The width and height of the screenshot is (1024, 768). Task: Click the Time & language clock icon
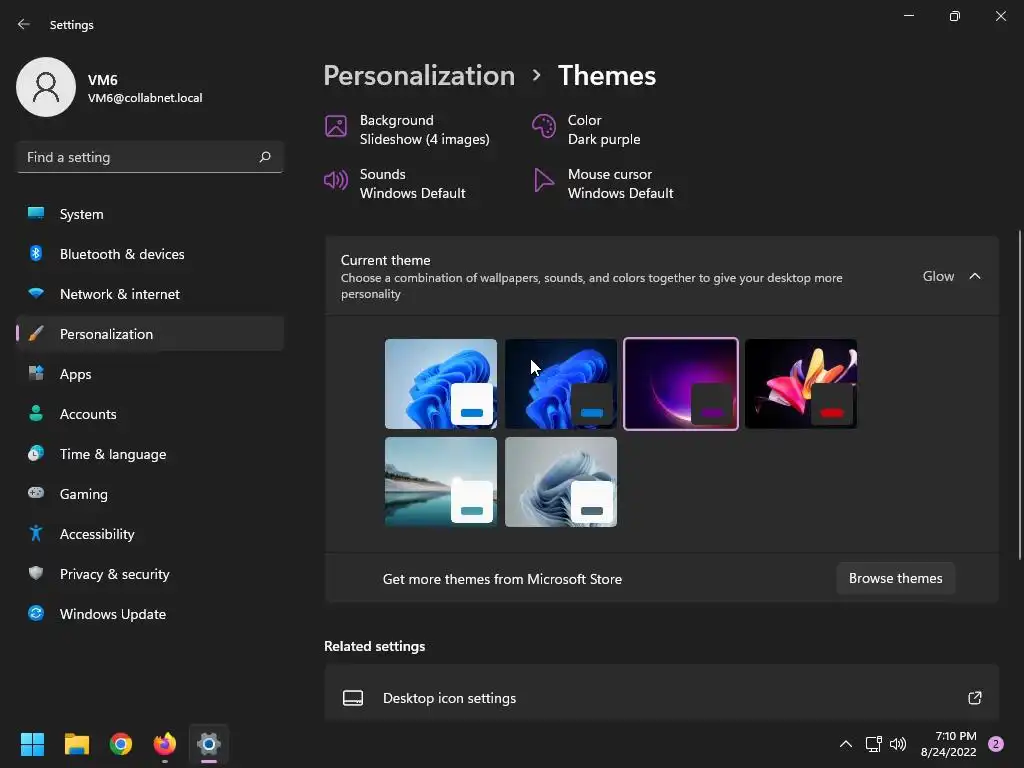(36, 453)
